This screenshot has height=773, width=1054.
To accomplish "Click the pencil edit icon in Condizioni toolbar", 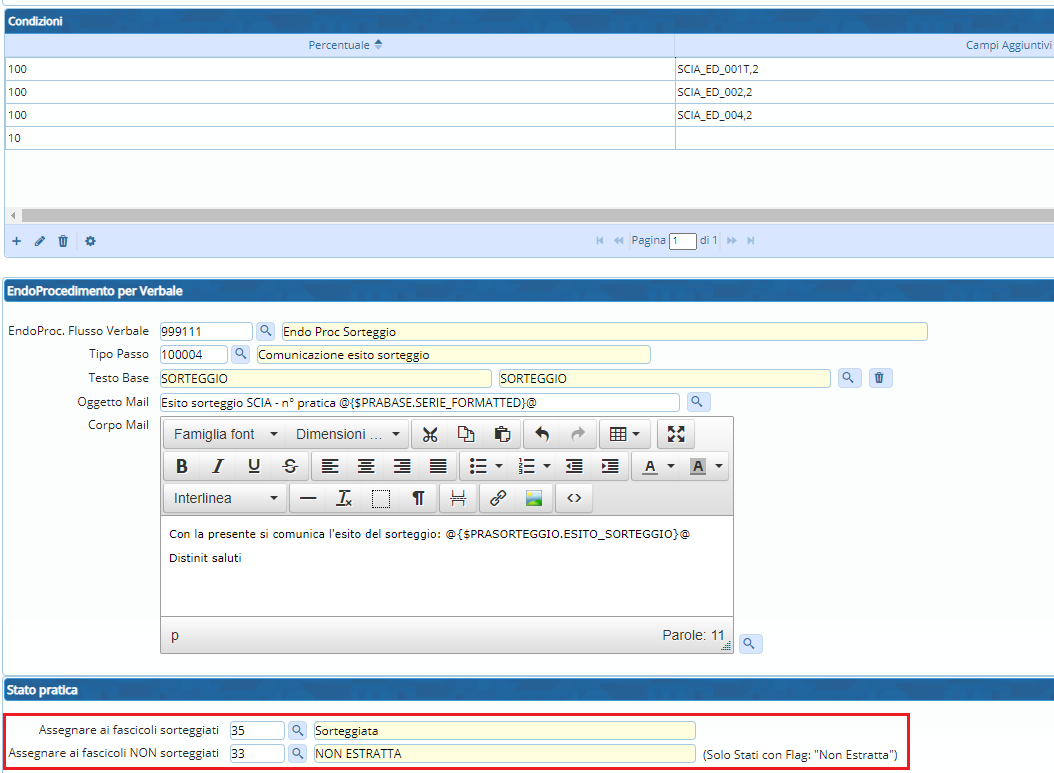I will pyautogui.click(x=40, y=241).
